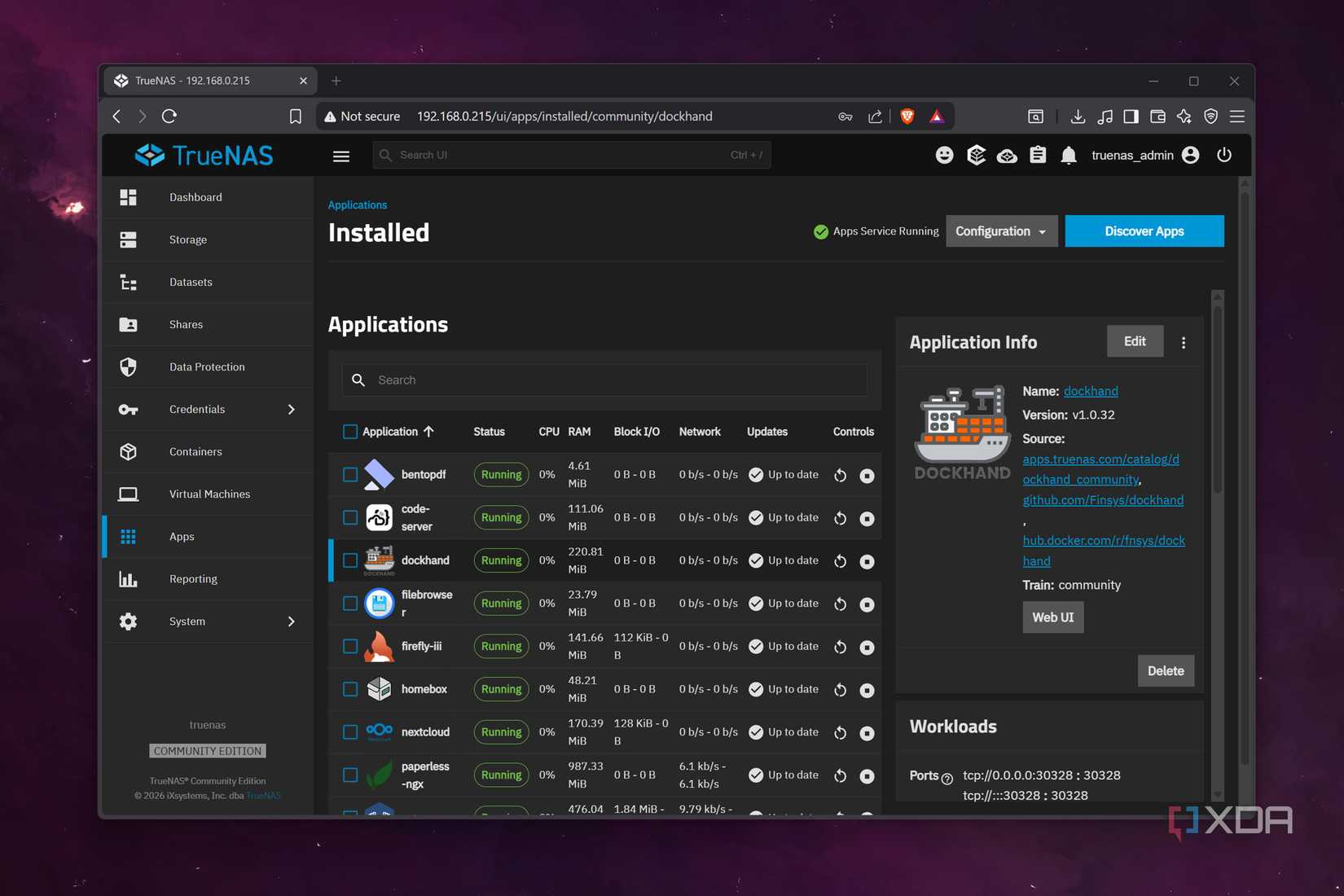Restart the firefly-iii app
The image size is (1344, 896).
coord(841,647)
